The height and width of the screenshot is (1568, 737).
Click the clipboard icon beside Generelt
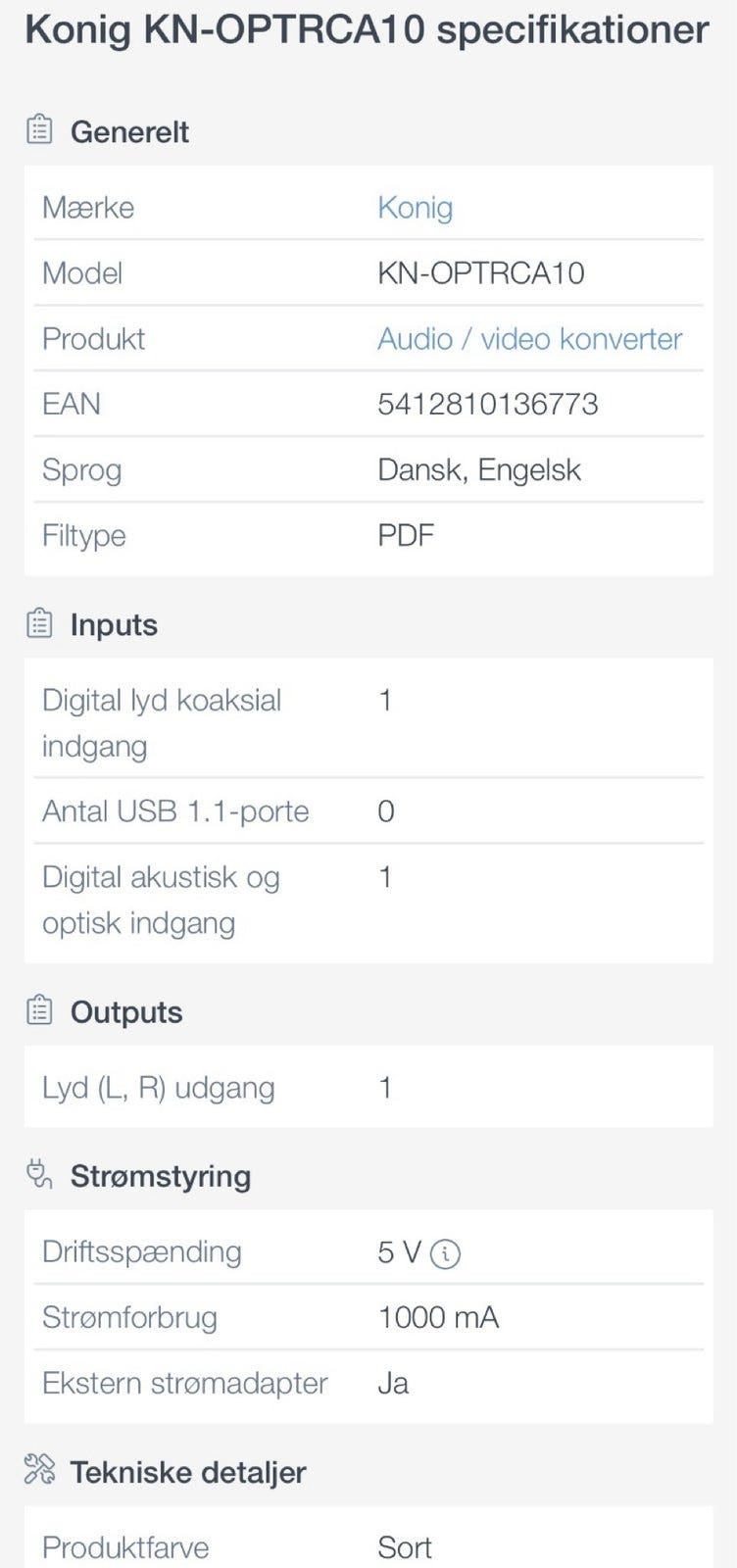(39, 130)
